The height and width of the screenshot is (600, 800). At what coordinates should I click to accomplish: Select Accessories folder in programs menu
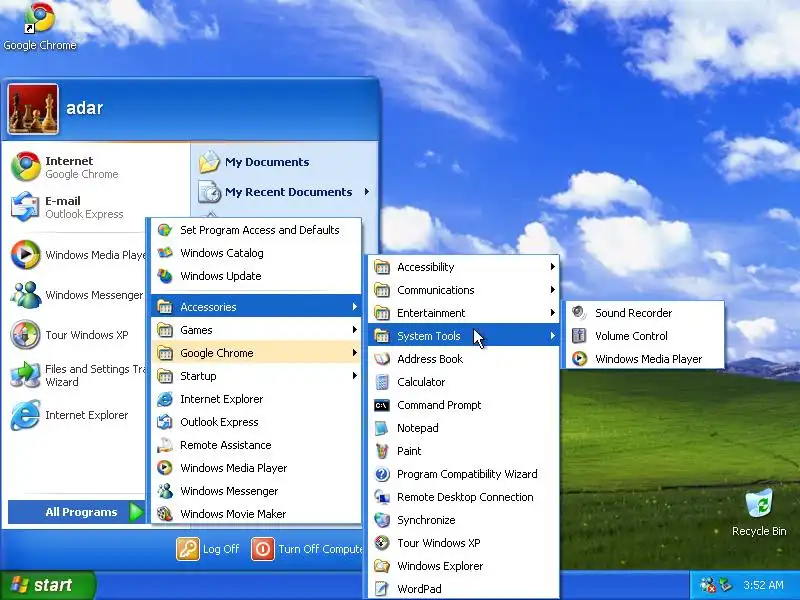(x=257, y=307)
